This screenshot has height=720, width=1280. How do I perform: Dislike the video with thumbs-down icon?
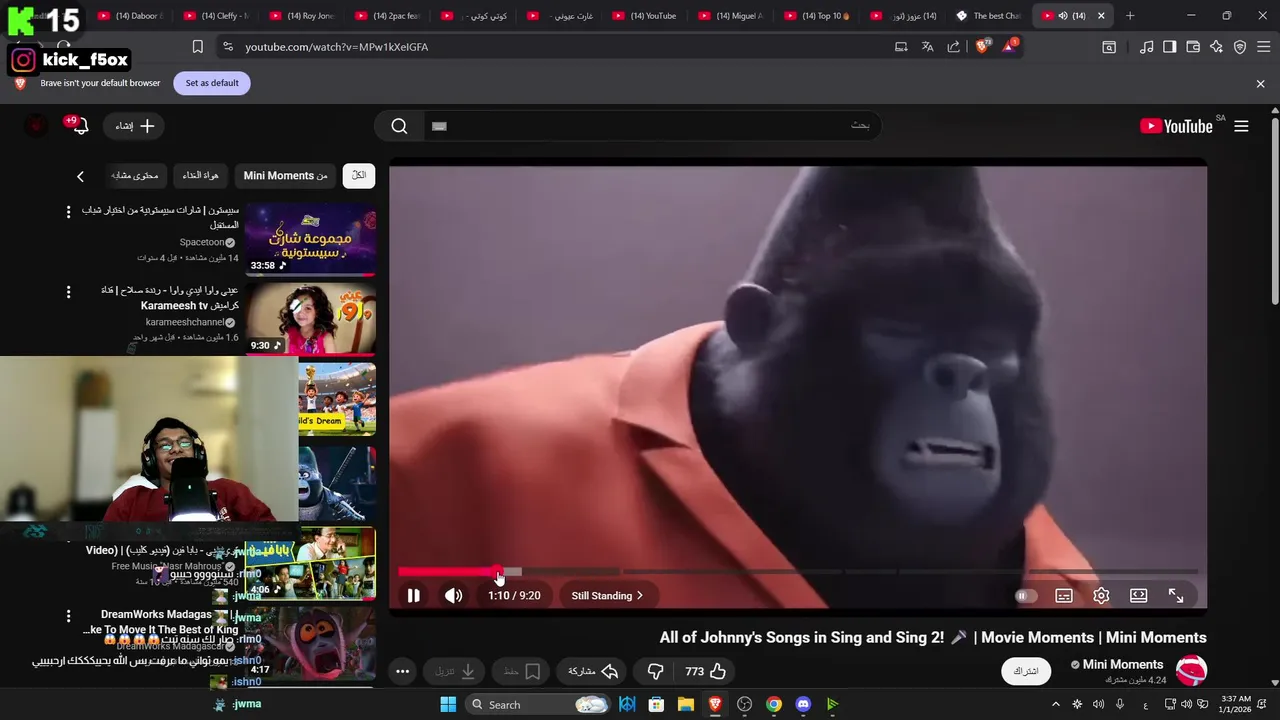click(x=656, y=671)
